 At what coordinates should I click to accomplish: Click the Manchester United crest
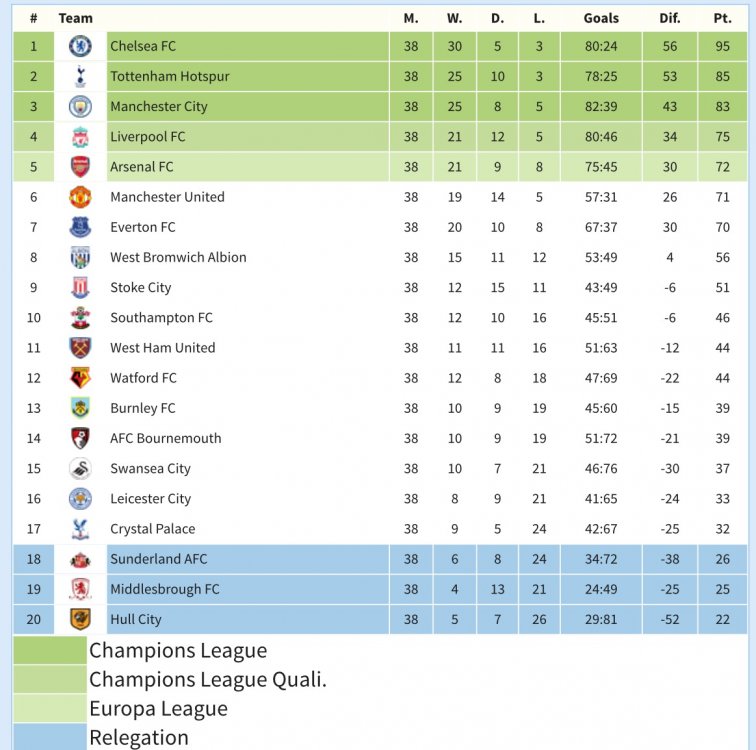(x=81, y=197)
